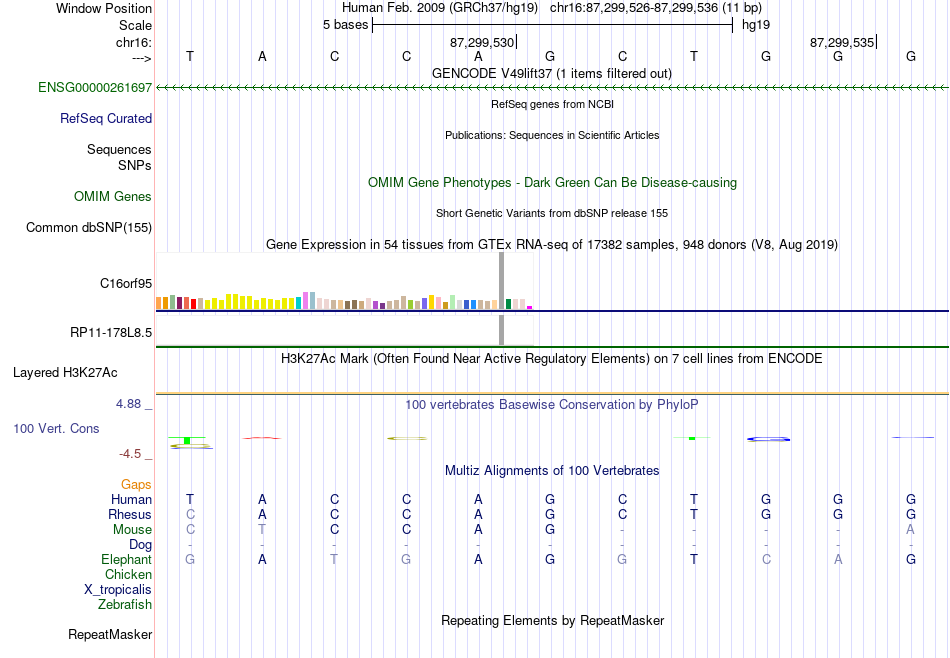Click the Chicken species label
Image resolution: width=950 pixels, height=658 pixels.
coord(128,574)
